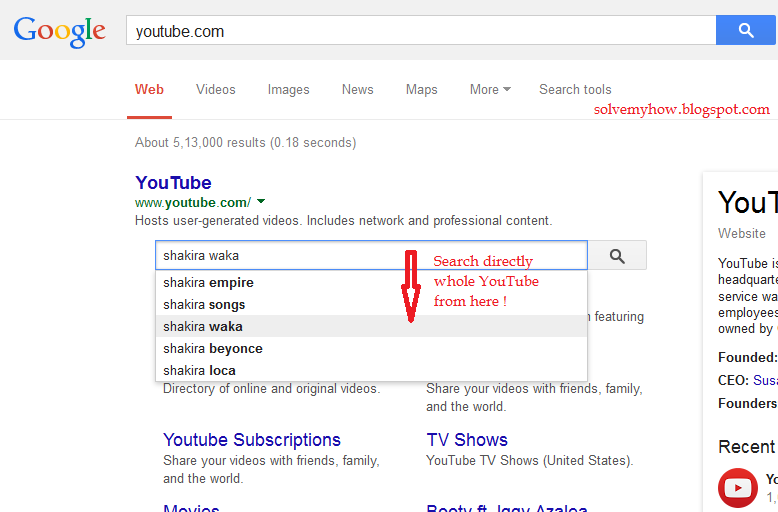Expand the green arrow beside www.youtube.com
Viewport: 778px width, 512px height.
261,202
